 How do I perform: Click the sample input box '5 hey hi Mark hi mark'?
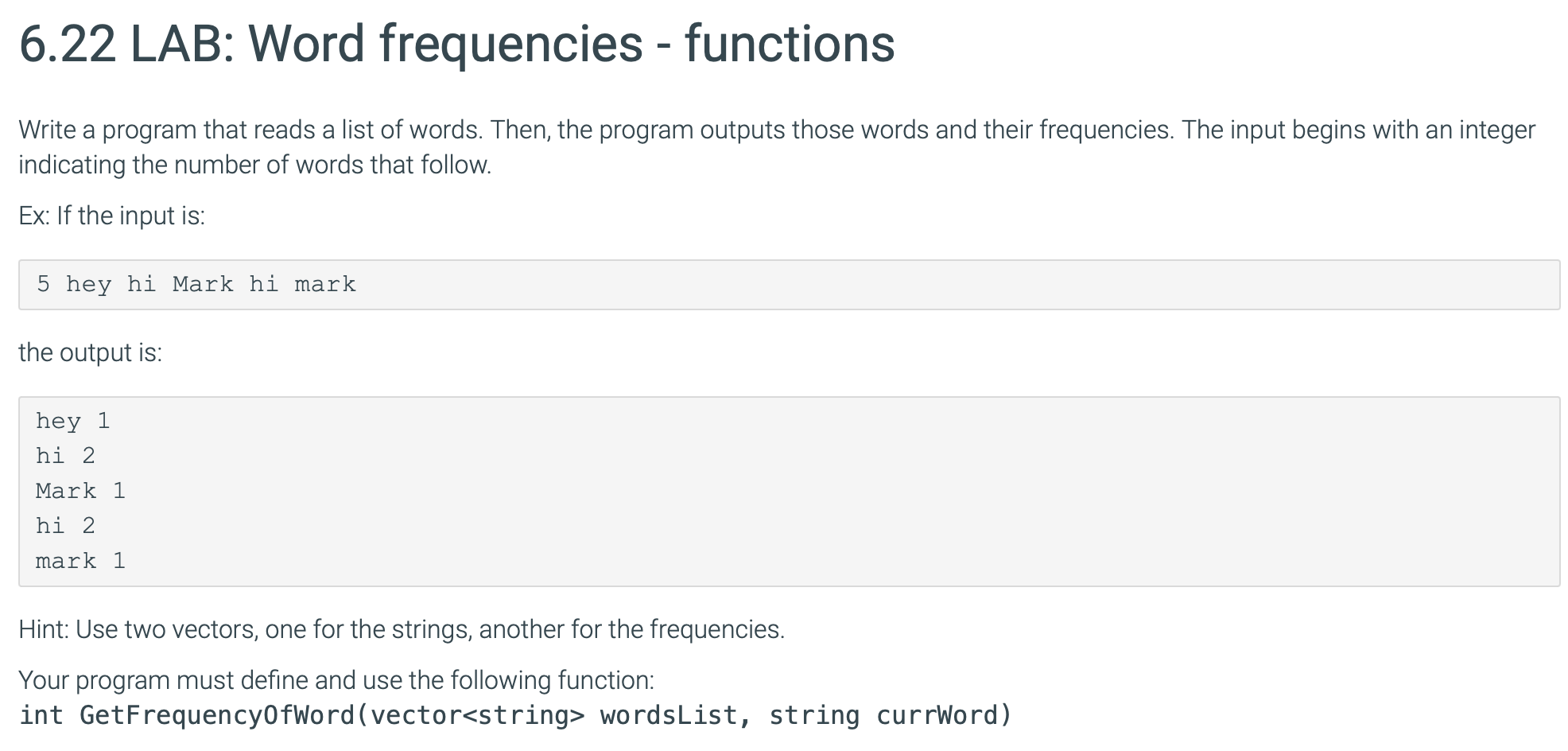tap(789, 285)
